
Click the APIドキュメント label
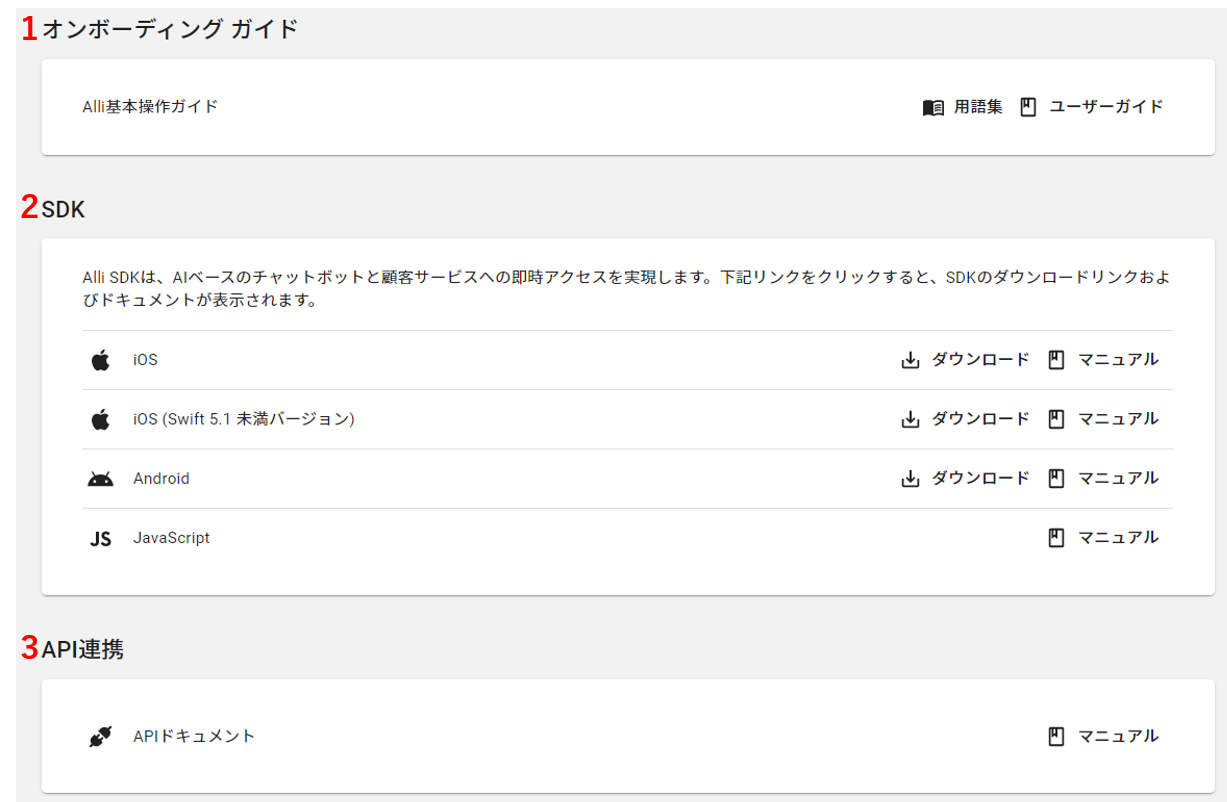click(x=194, y=736)
